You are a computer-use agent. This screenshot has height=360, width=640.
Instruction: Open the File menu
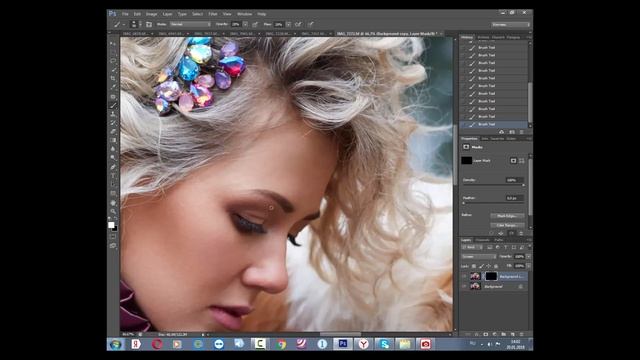125,14
